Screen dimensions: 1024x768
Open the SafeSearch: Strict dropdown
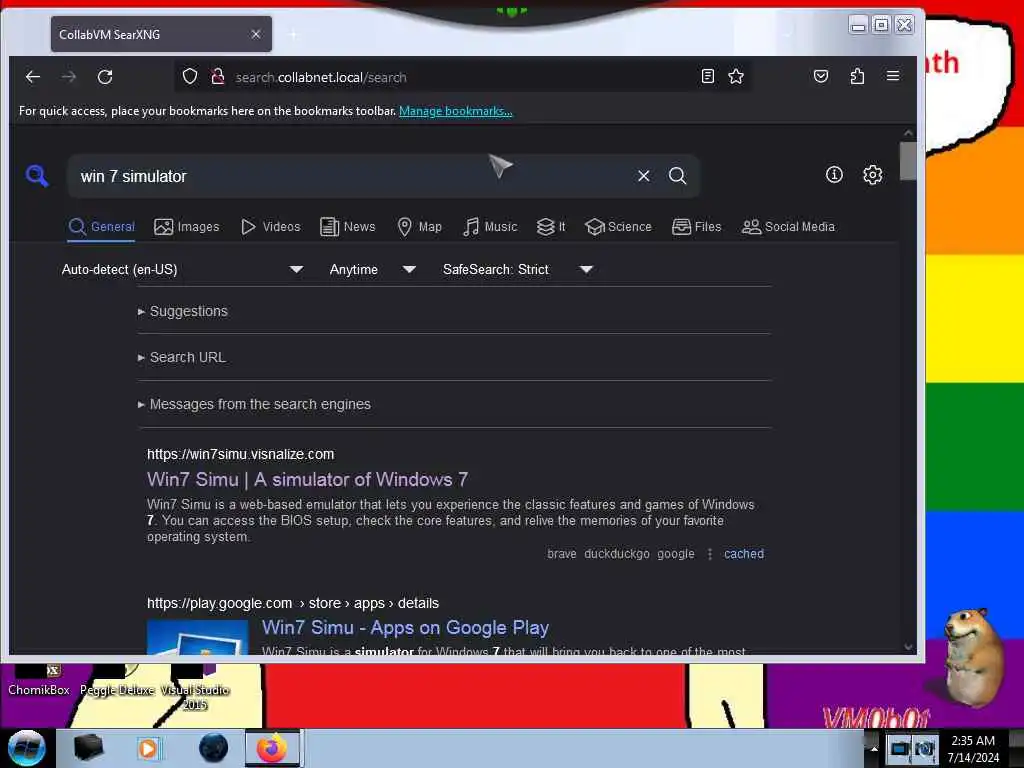coord(517,269)
